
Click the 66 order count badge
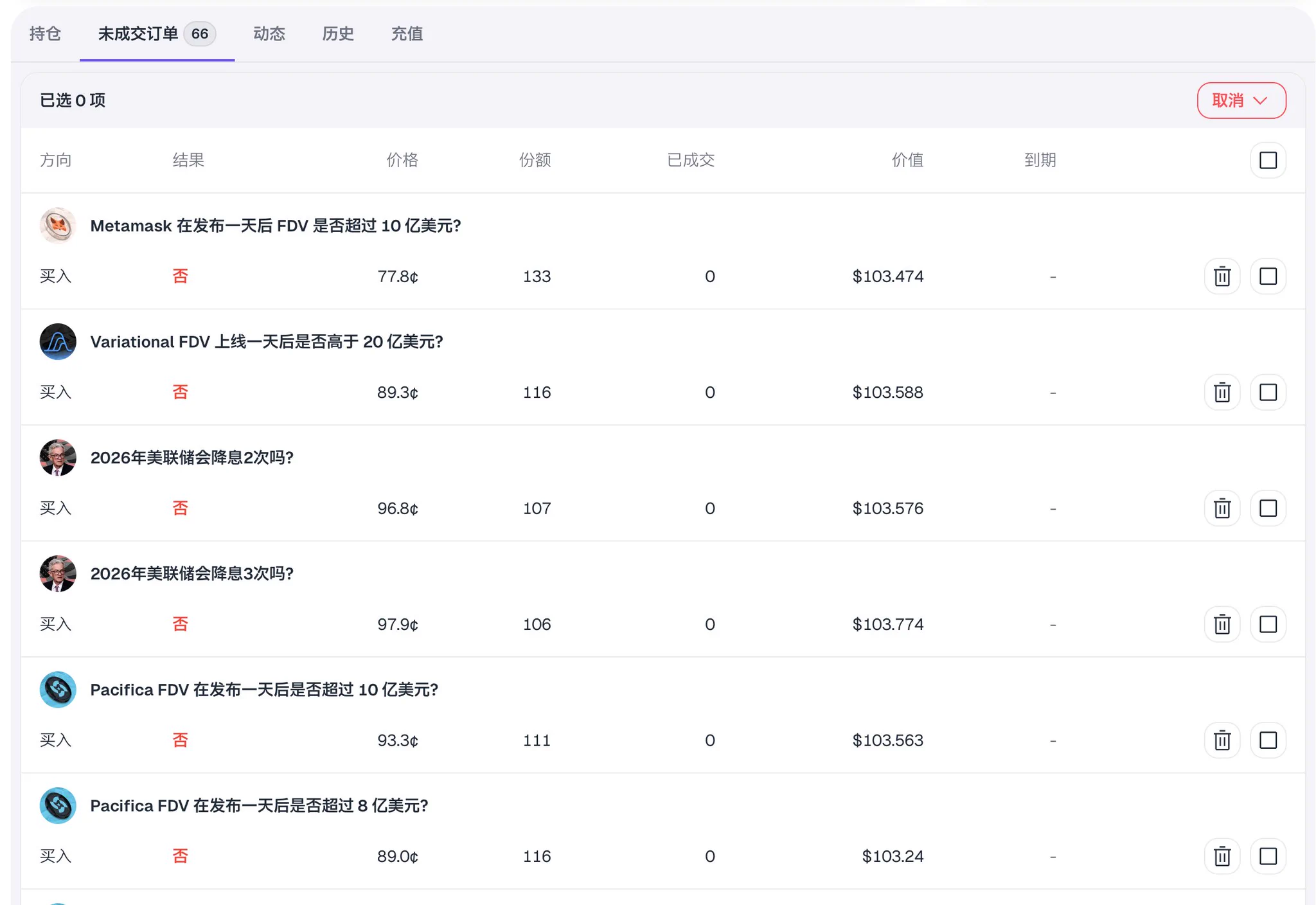coord(200,33)
